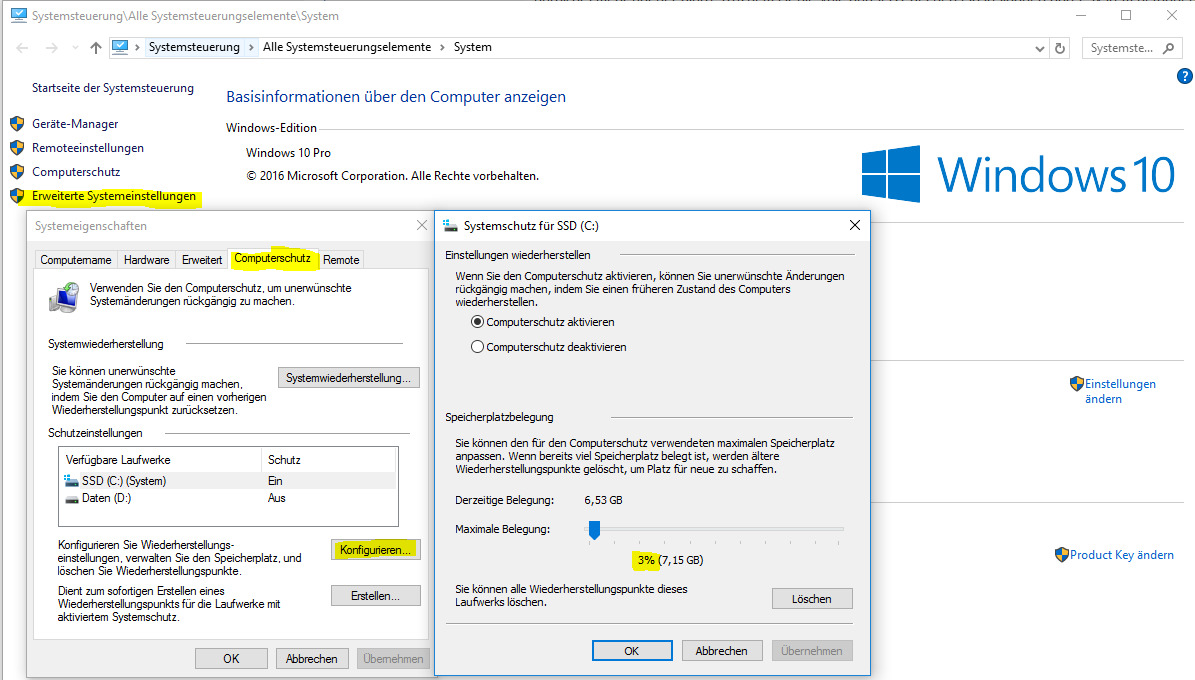
Task: Click the window title bar system icon
Action: pyautogui.click(x=18, y=14)
